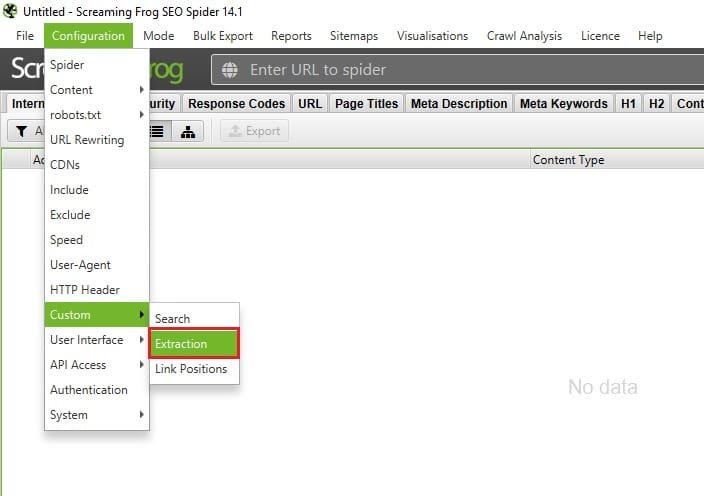The image size is (704, 496).
Task: Select the URL Rewriting menu option
Action: tap(87, 140)
